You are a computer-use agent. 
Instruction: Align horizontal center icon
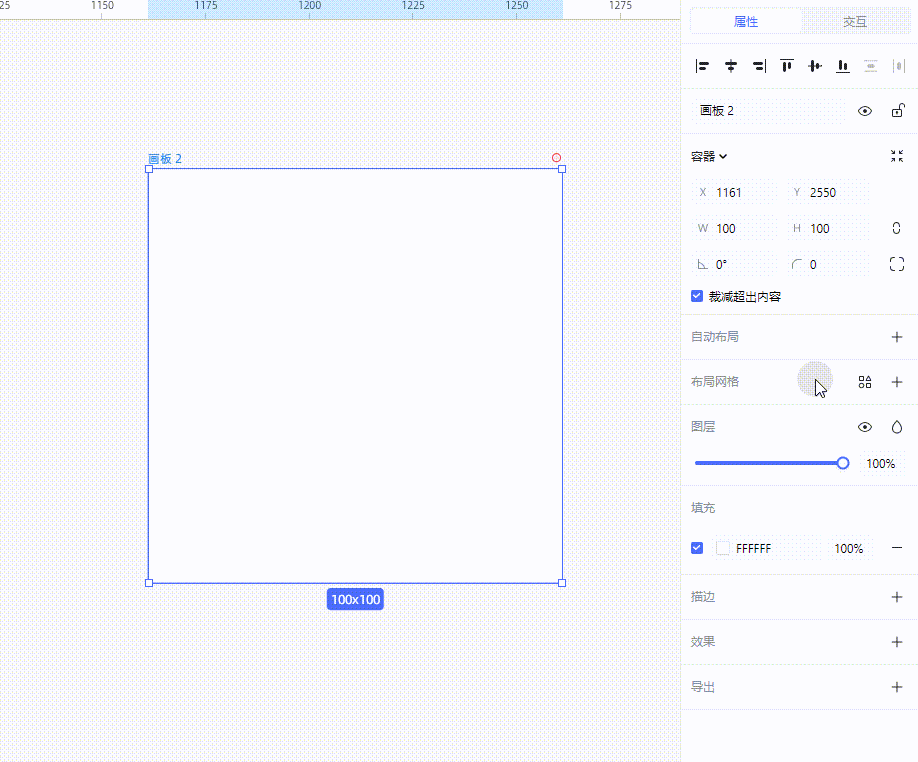pyautogui.click(x=731, y=66)
